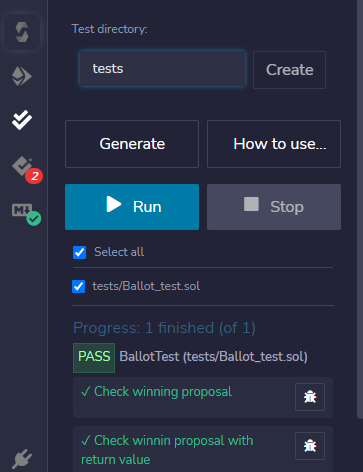363x472 pixels.
Task: Click debug bug icon for return value test
Action: (310, 446)
